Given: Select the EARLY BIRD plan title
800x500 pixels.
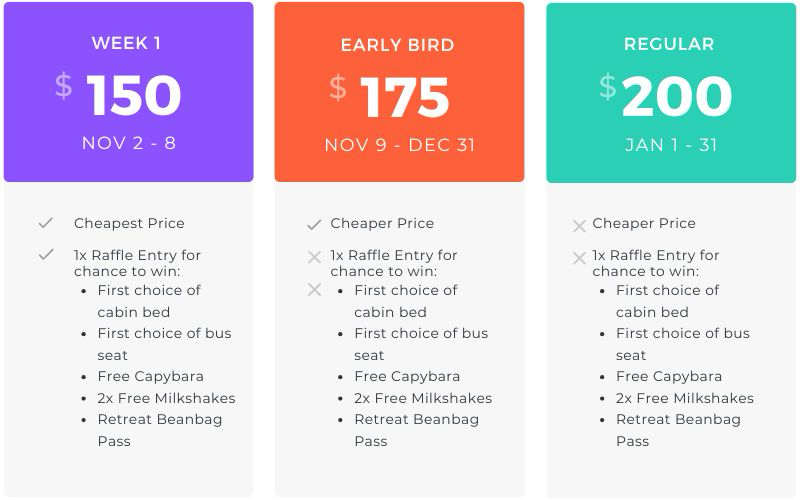Looking at the screenshot, I should coord(397,45).
